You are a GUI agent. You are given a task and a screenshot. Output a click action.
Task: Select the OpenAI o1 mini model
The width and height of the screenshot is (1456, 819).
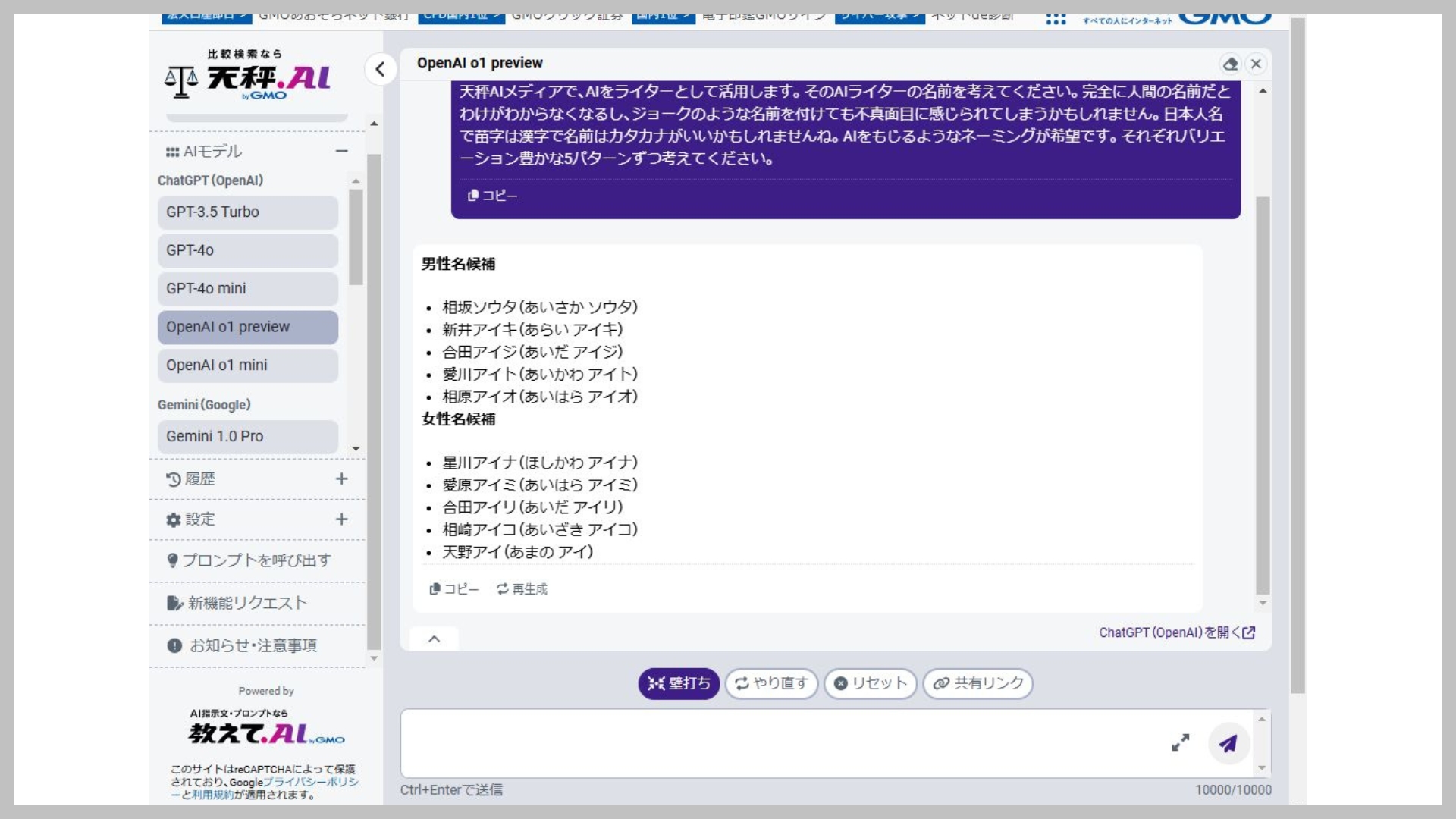247,366
